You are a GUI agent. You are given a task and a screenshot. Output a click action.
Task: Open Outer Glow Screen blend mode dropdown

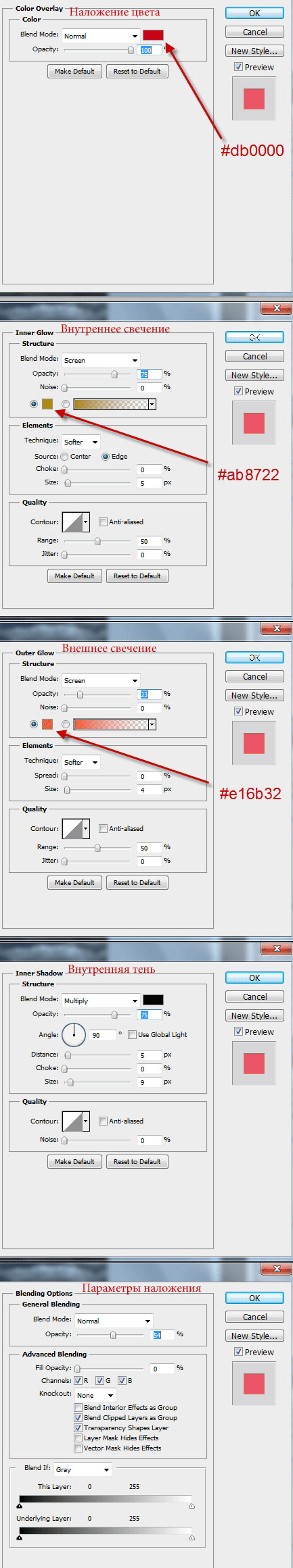(101, 680)
